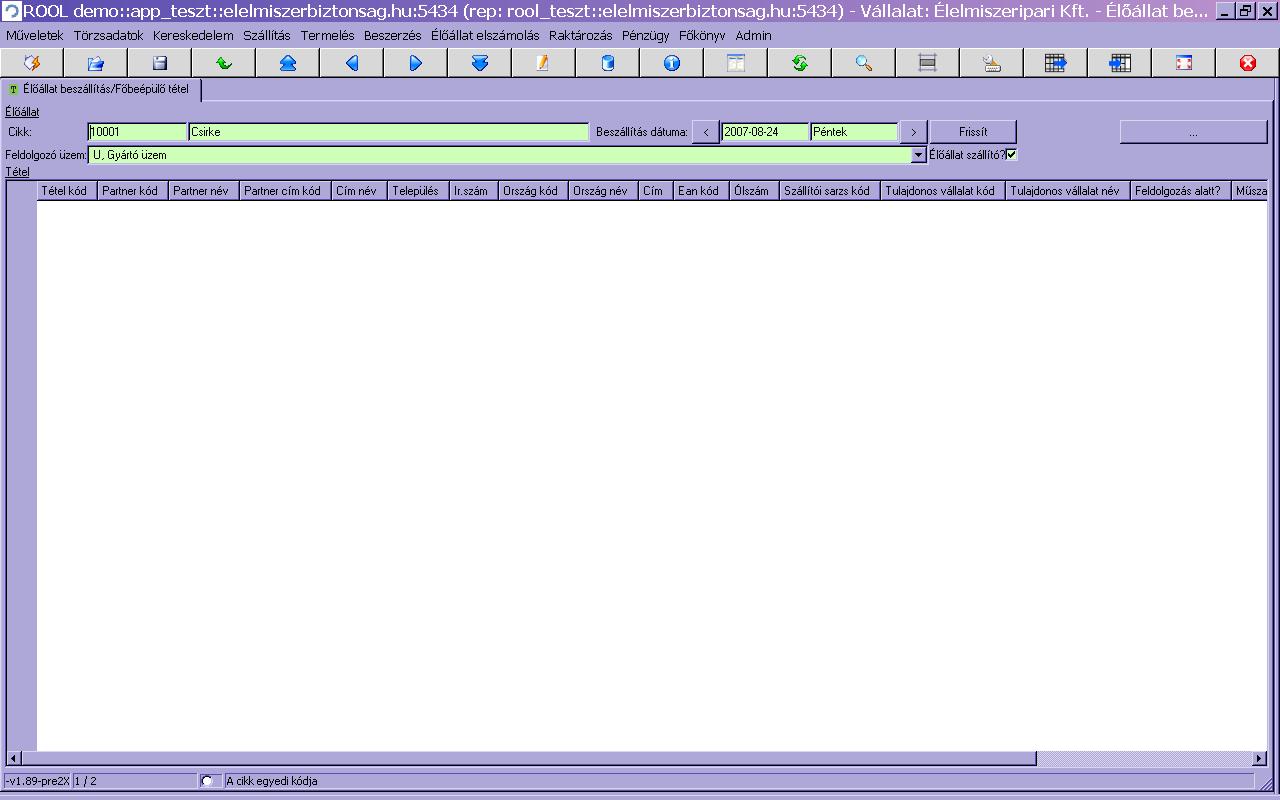Click the magnifying glass search icon
Screen dimensions: 1280x800
pos(864,63)
